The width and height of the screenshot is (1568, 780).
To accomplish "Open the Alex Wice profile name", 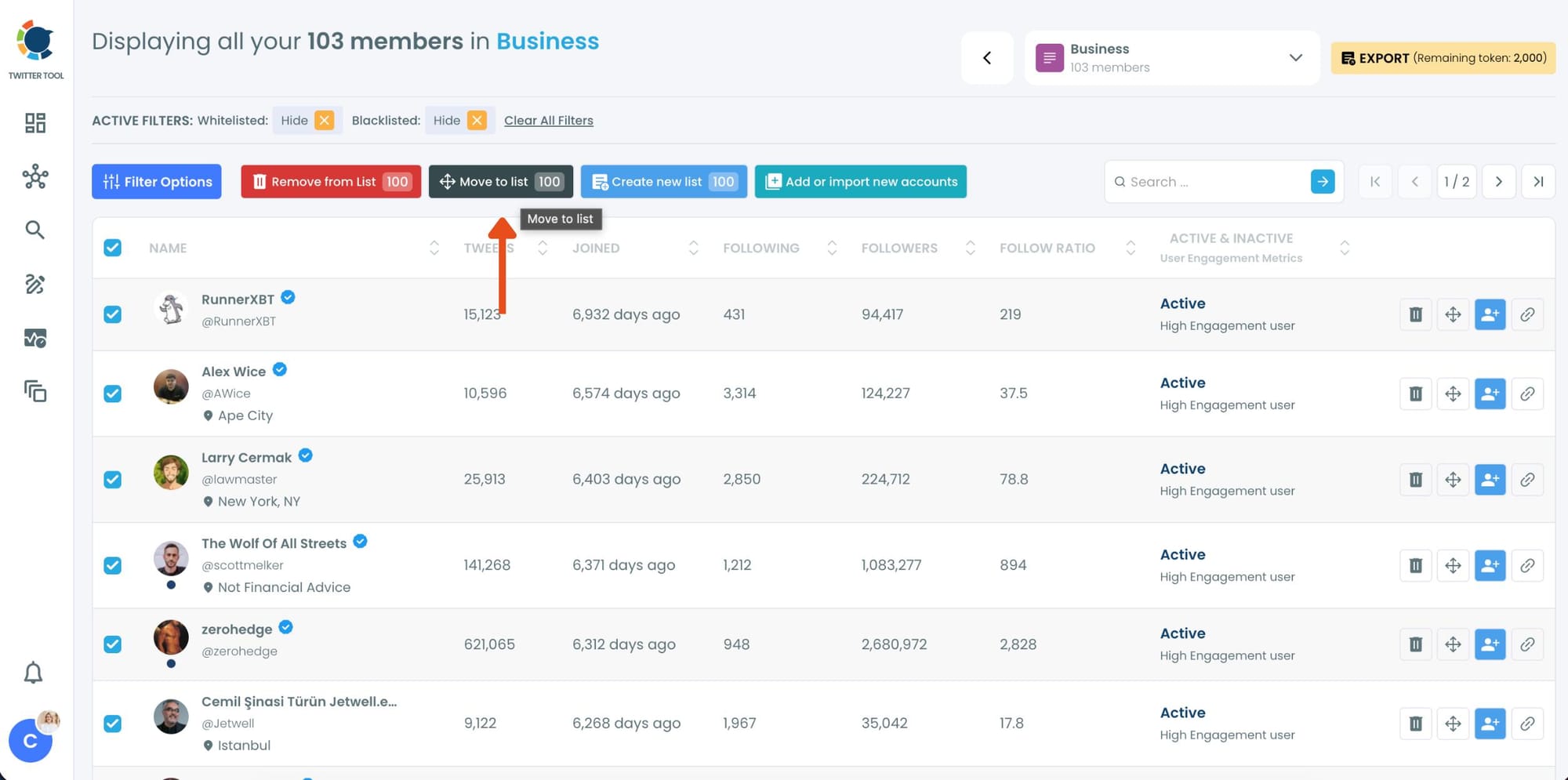I will coord(234,372).
